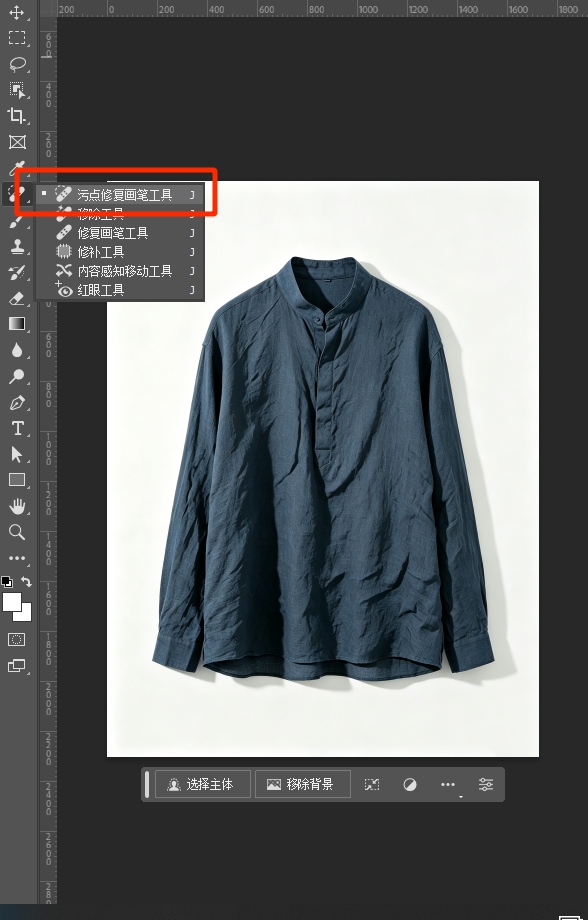Select the Brush tool
This screenshot has height=920, width=588.
[16, 221]
